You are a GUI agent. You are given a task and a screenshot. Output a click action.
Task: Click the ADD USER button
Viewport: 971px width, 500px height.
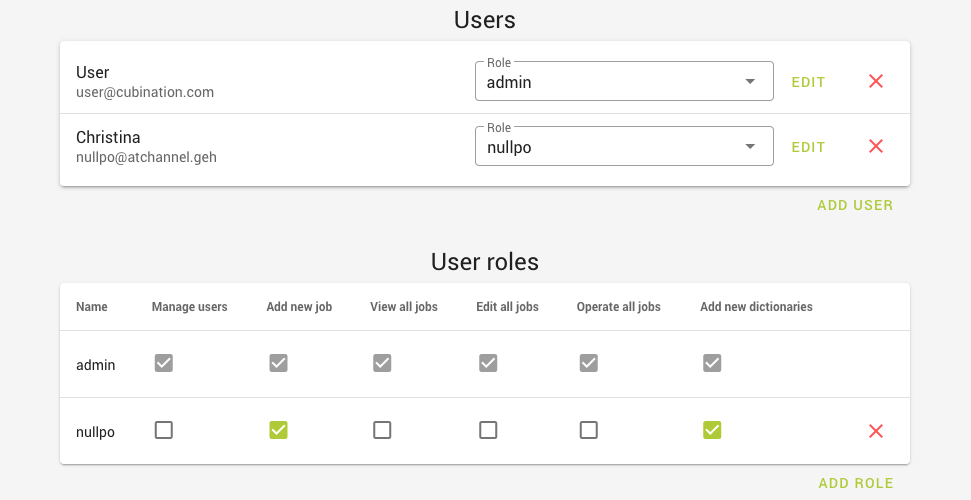click(855, 205)
